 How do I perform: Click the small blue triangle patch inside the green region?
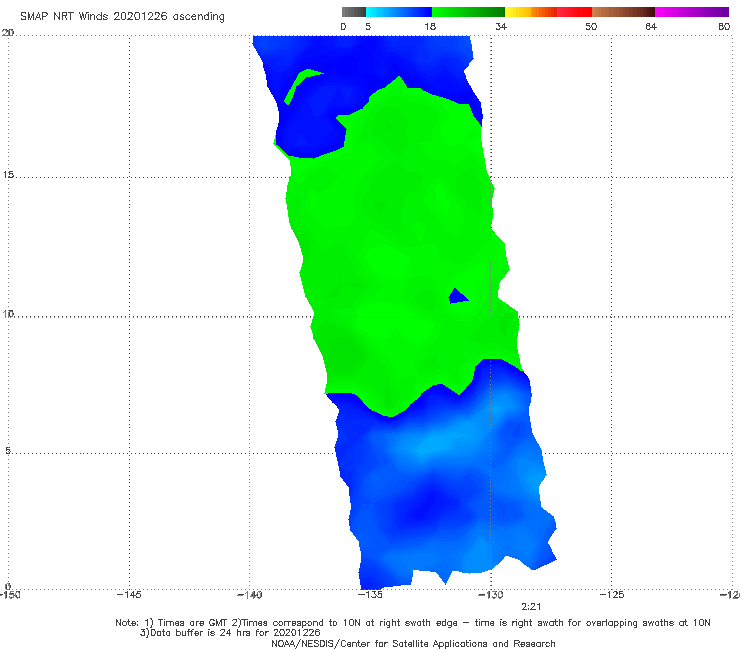point(457,297)
